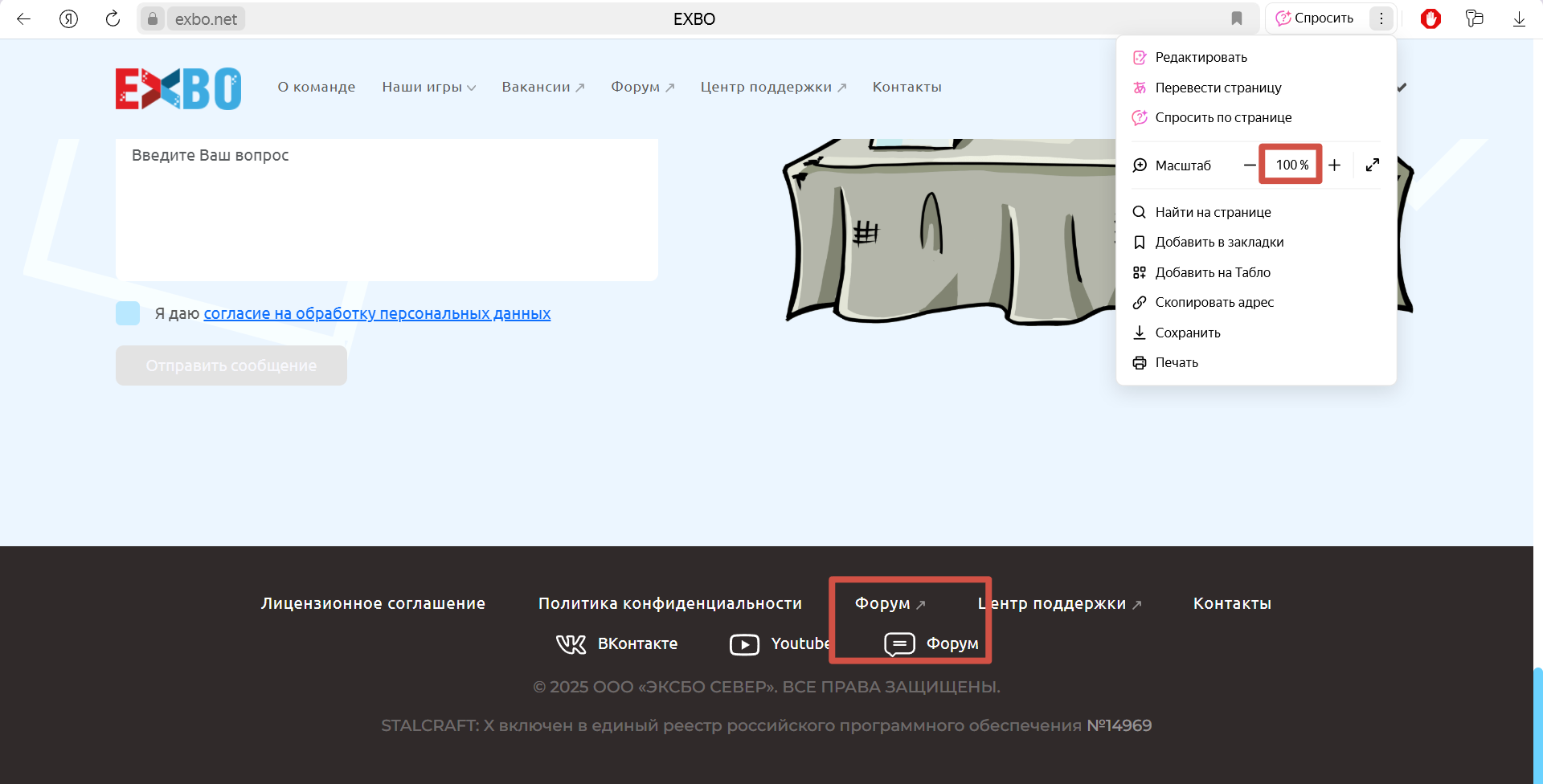
Task: Open the Контакты header link
Action: point(907,87)
